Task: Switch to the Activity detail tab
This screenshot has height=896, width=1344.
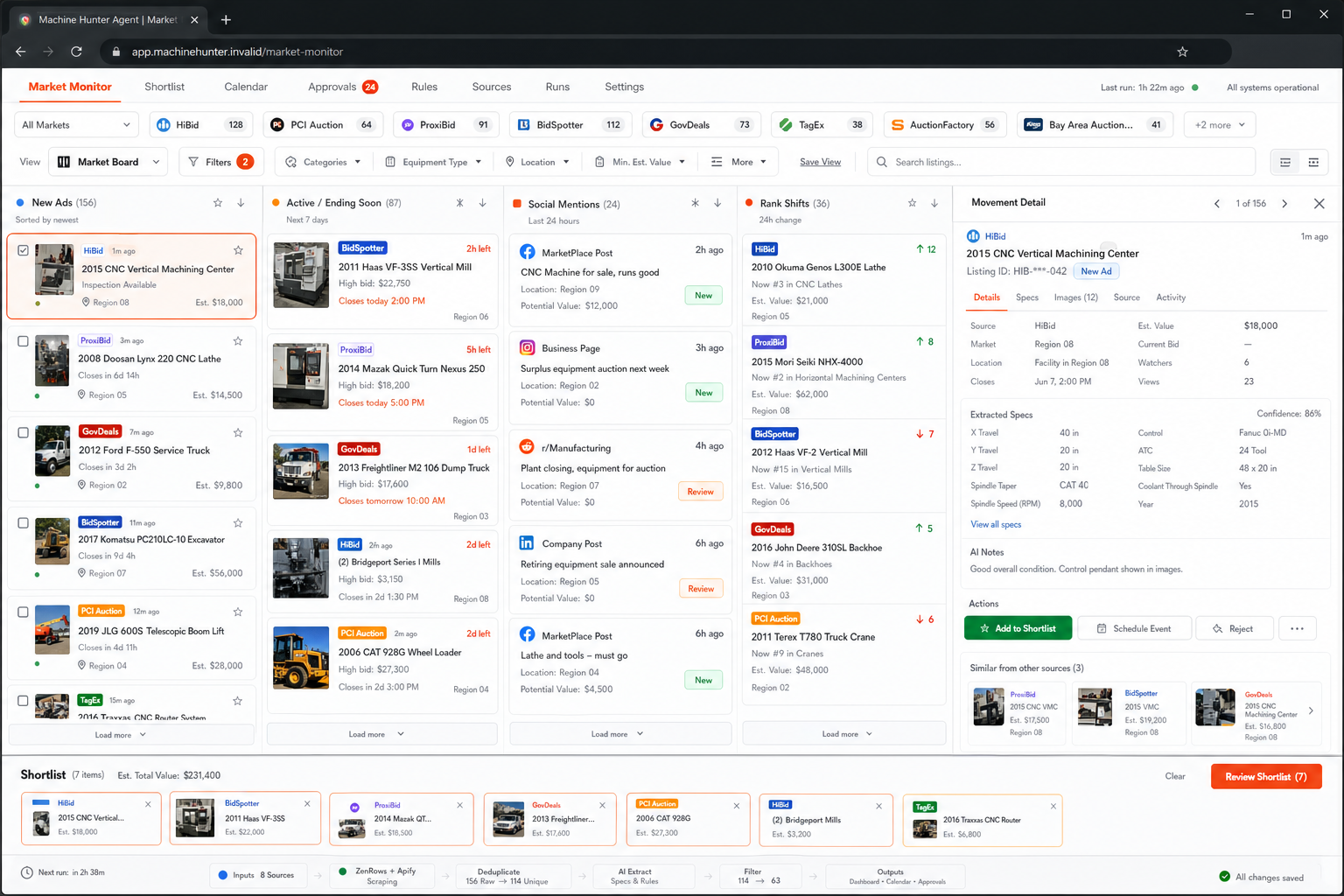Action: pos(1171,297)
